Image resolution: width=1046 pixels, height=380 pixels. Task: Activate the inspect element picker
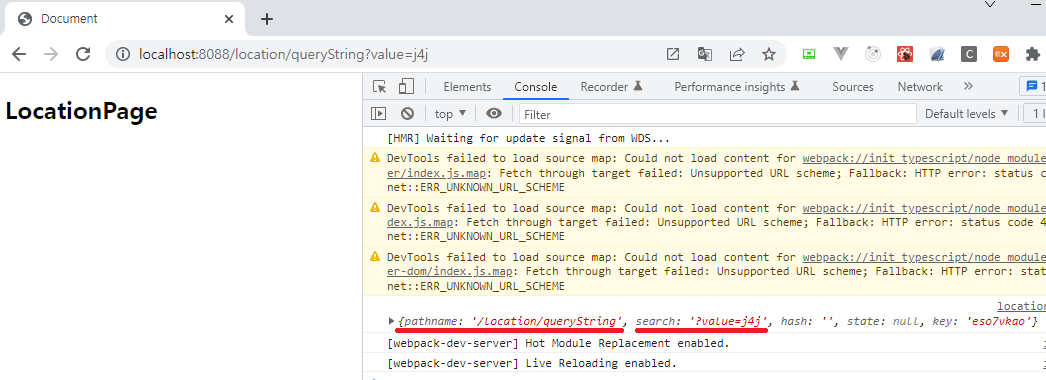click(380, 87)
